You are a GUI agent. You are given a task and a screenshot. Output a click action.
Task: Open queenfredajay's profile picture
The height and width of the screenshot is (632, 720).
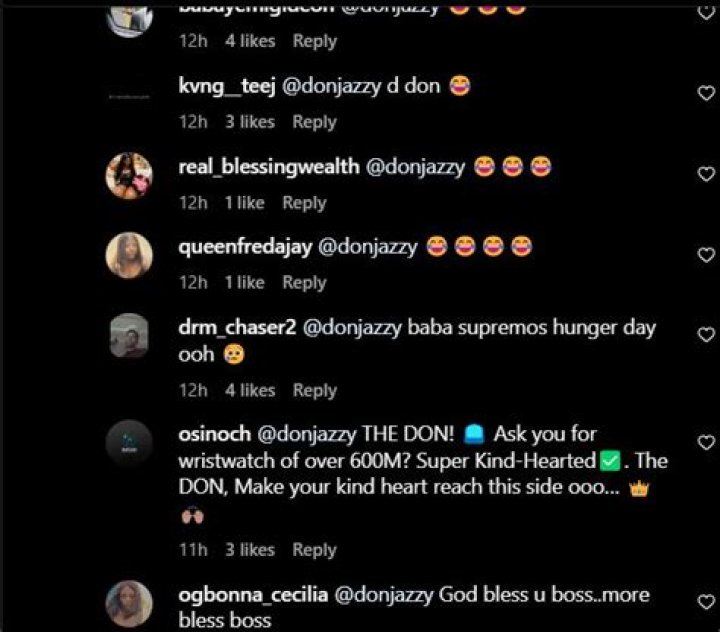coord(129,256)
